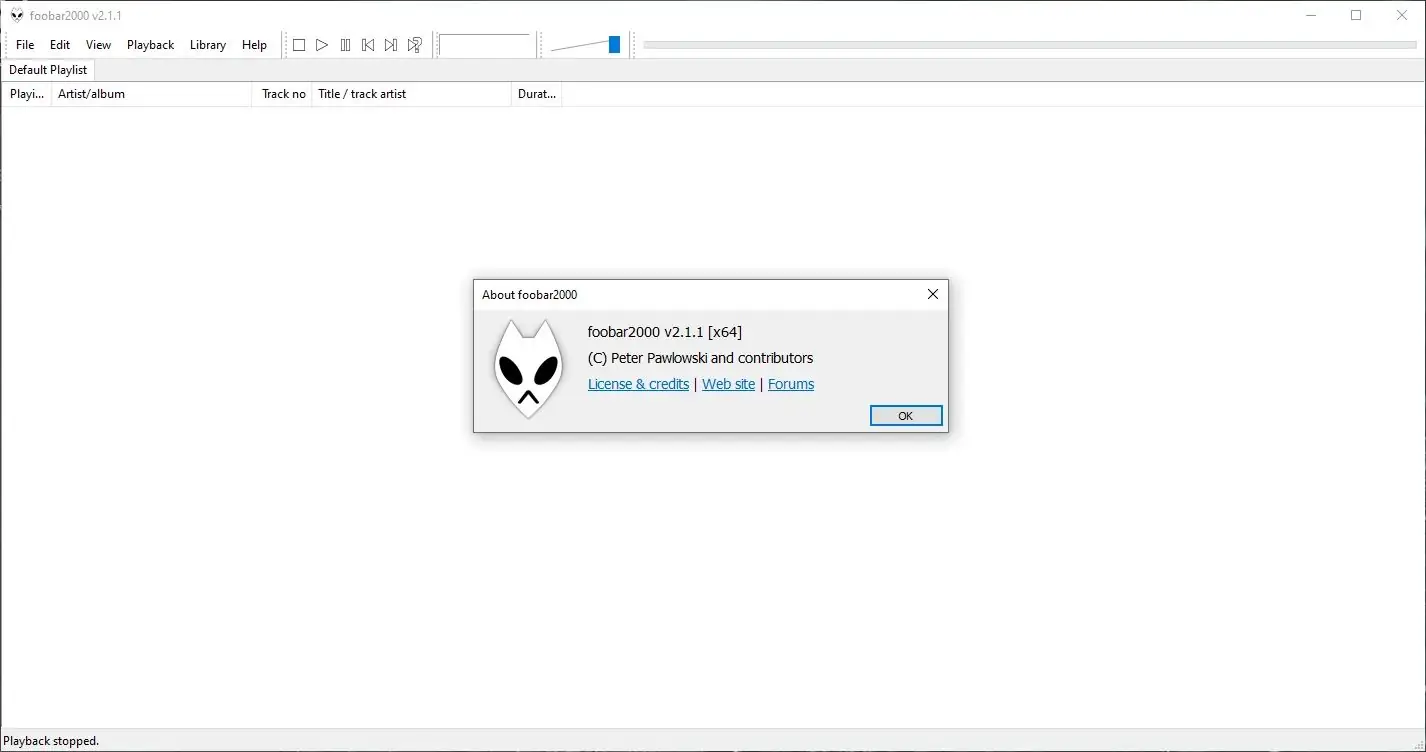Viewport: 1426px width, 752px height.
Task: Play a random track via toolbar icon
Action: pyautogui.click(x=414, y=45)
